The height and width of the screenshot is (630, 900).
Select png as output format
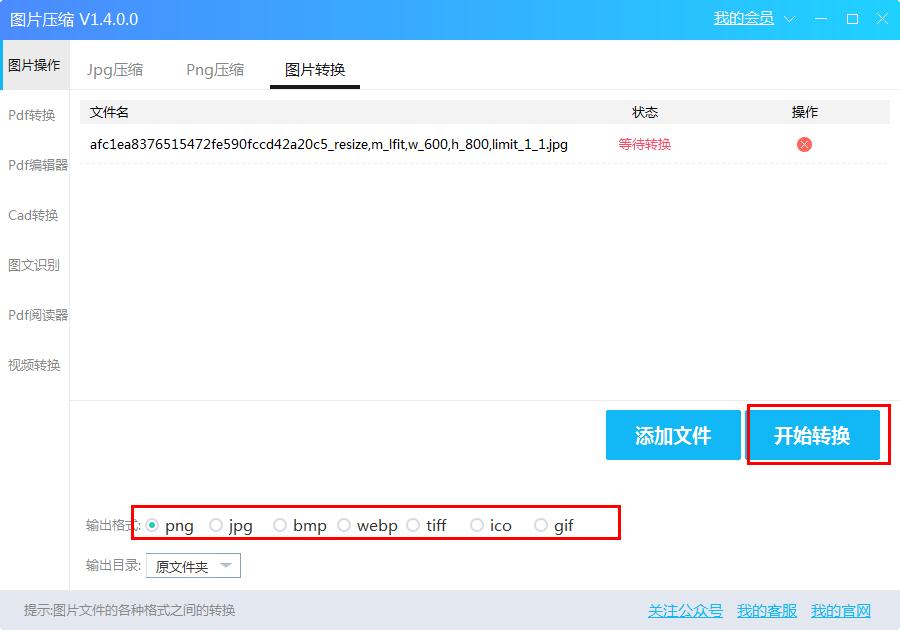(x=153, y=524)
